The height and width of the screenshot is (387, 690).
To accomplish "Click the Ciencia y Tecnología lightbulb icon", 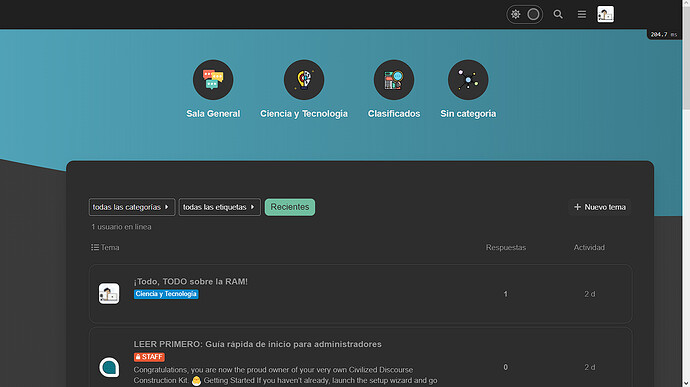I will pos(304,80).
